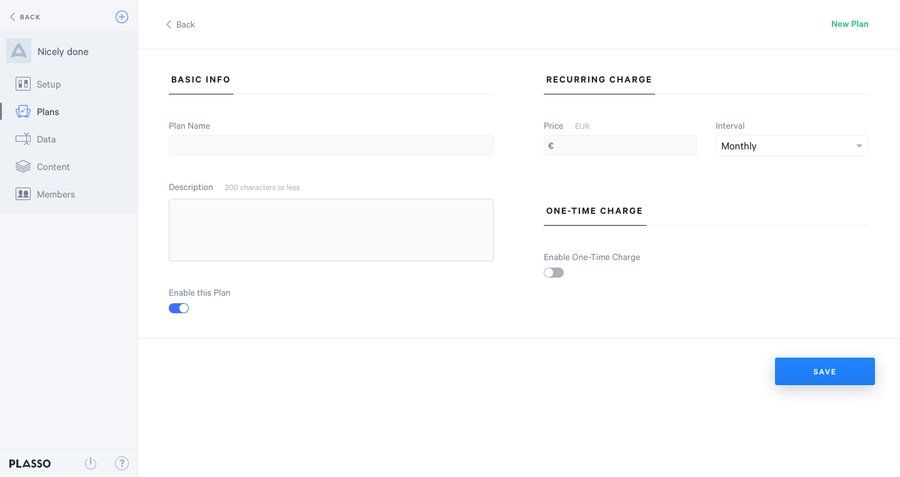900x477 pixels.
Task: Click the Members sidebar icon
Action: point(23,194)
